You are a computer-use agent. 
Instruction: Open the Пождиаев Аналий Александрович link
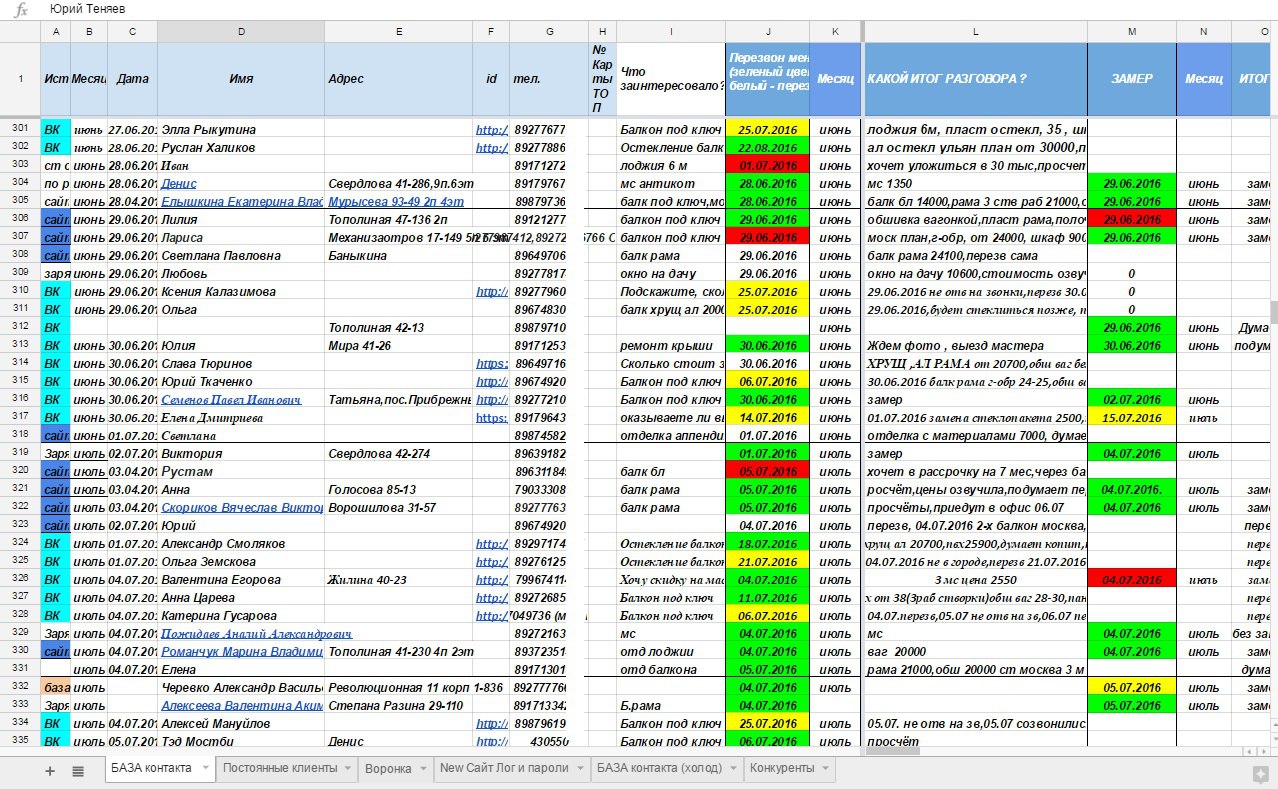click(x=256, y=634)
